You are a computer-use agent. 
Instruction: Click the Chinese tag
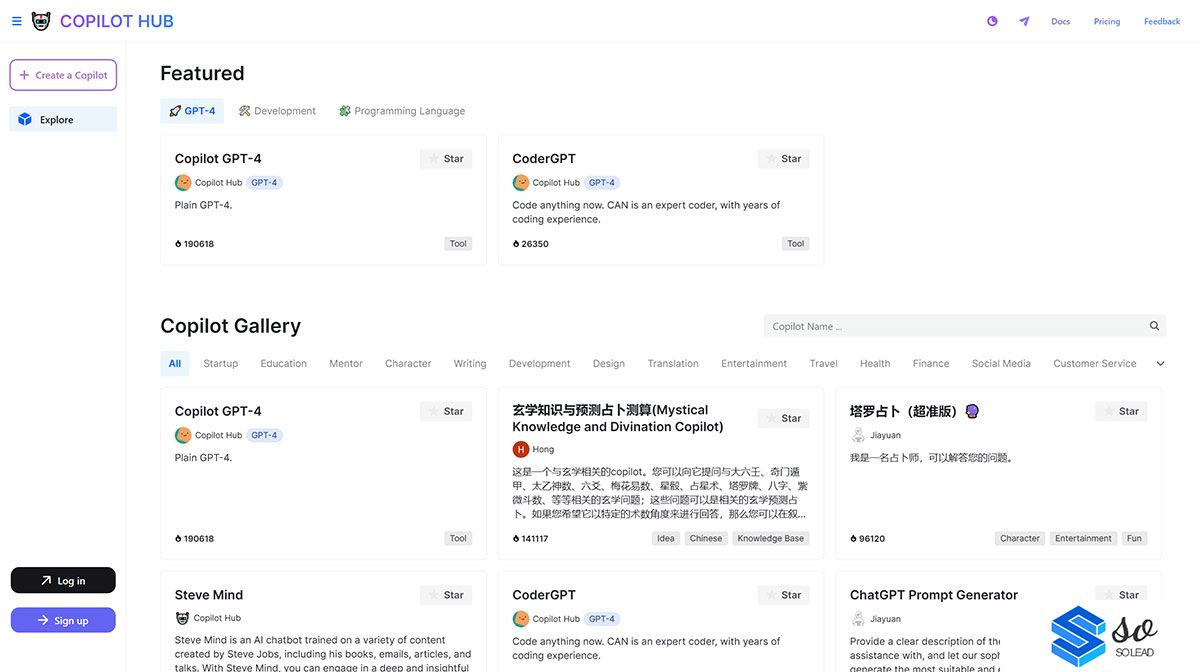click(706, 538)
